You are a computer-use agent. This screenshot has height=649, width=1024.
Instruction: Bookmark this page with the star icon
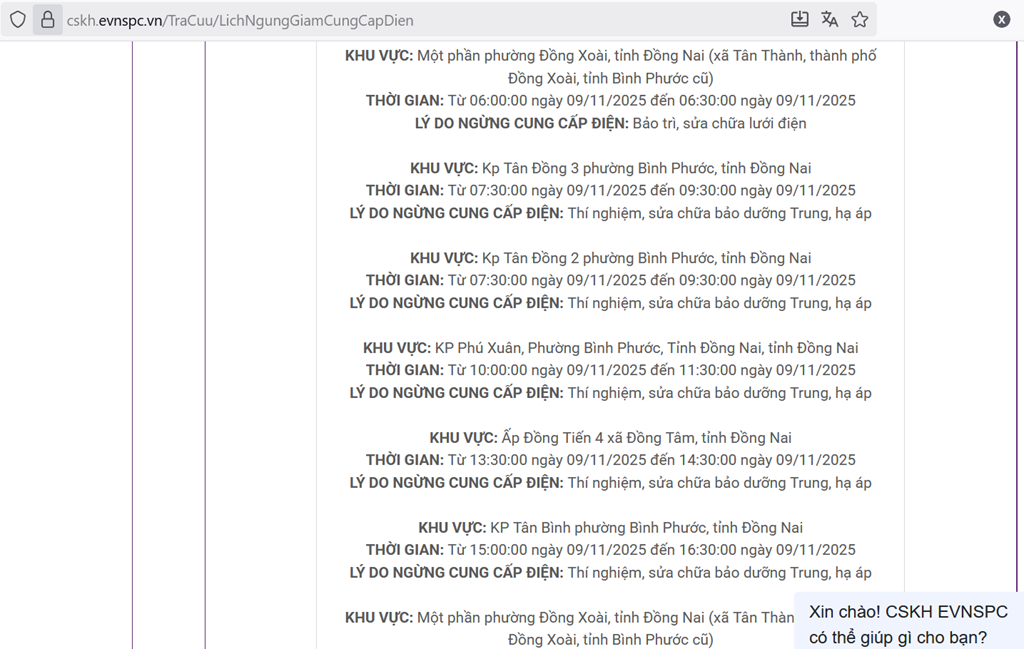pos(859,20)
